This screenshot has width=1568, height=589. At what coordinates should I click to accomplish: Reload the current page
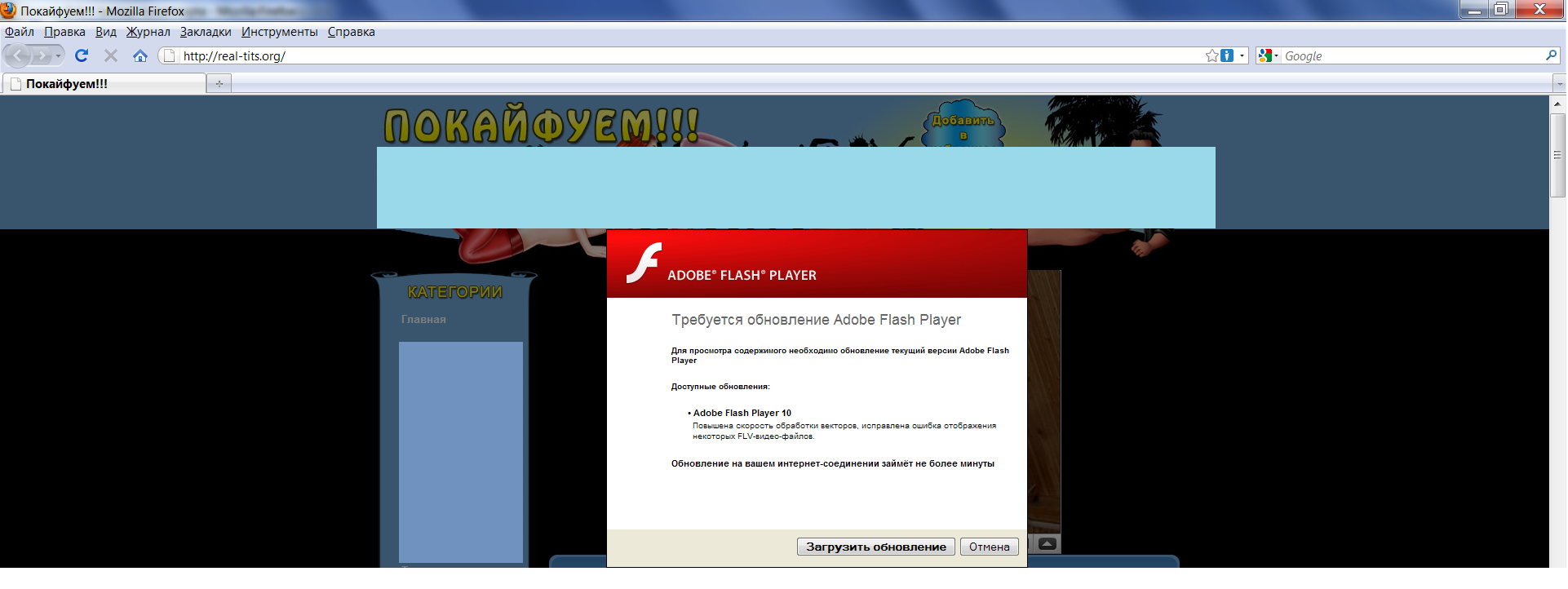pos(82,55)
